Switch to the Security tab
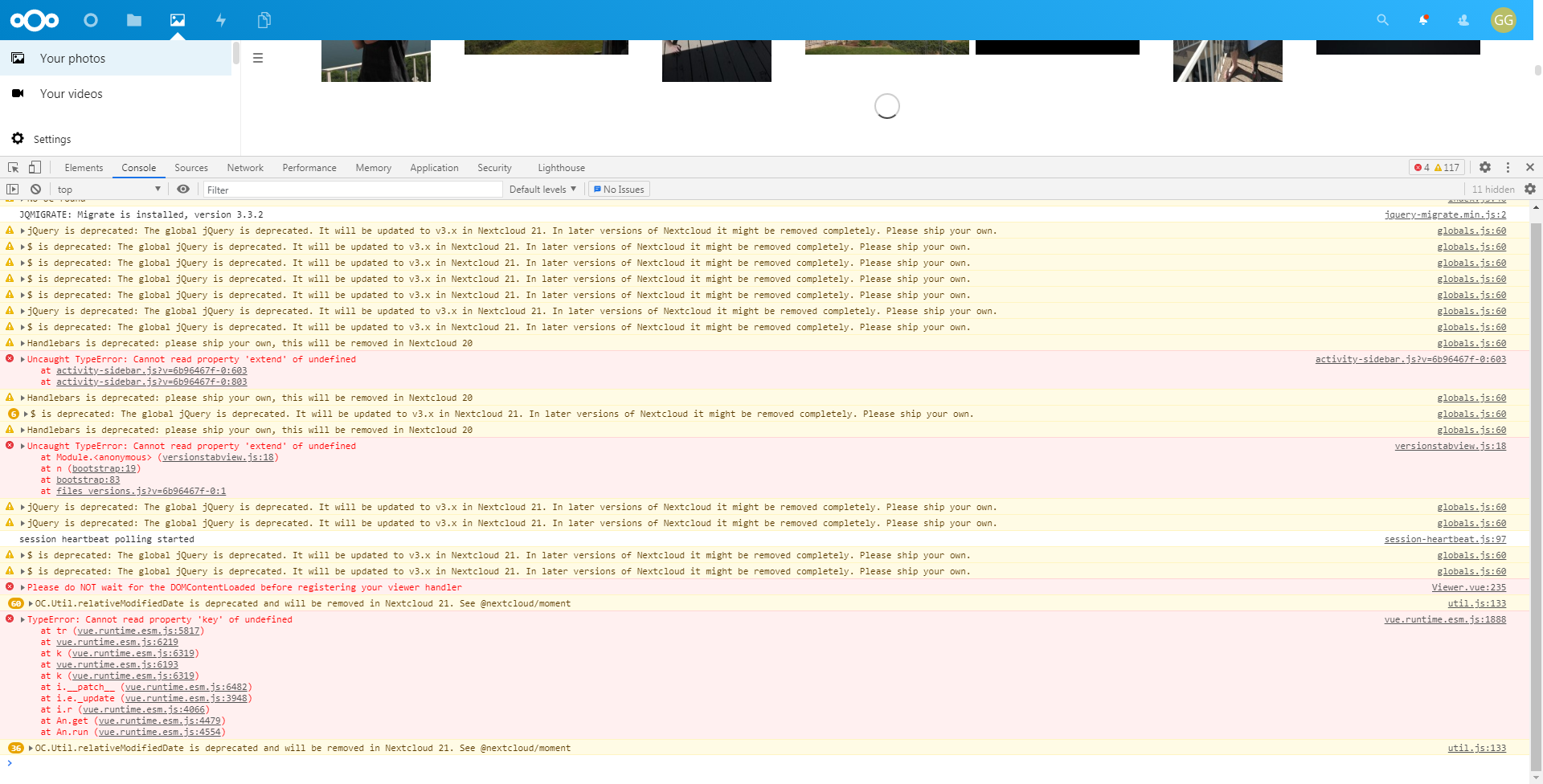 (x=494, y=168)
